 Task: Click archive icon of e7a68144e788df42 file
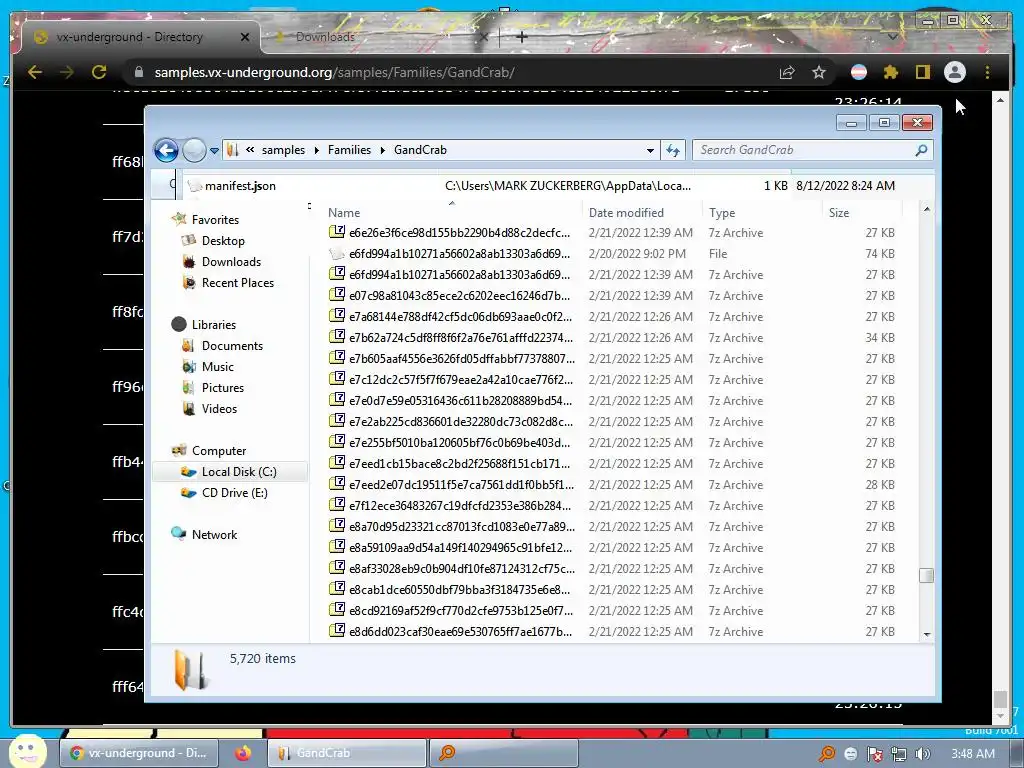[337, 316]
